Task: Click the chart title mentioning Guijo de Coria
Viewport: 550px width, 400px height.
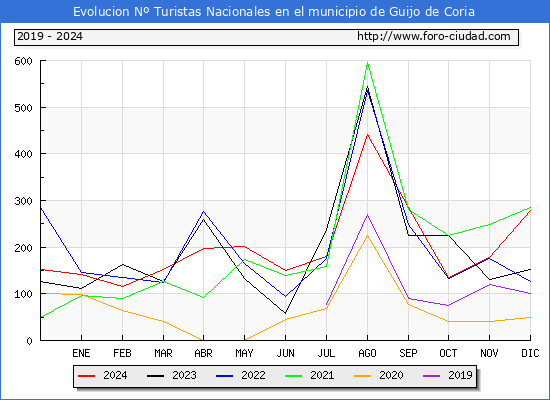Action: (x=274, y=12)
